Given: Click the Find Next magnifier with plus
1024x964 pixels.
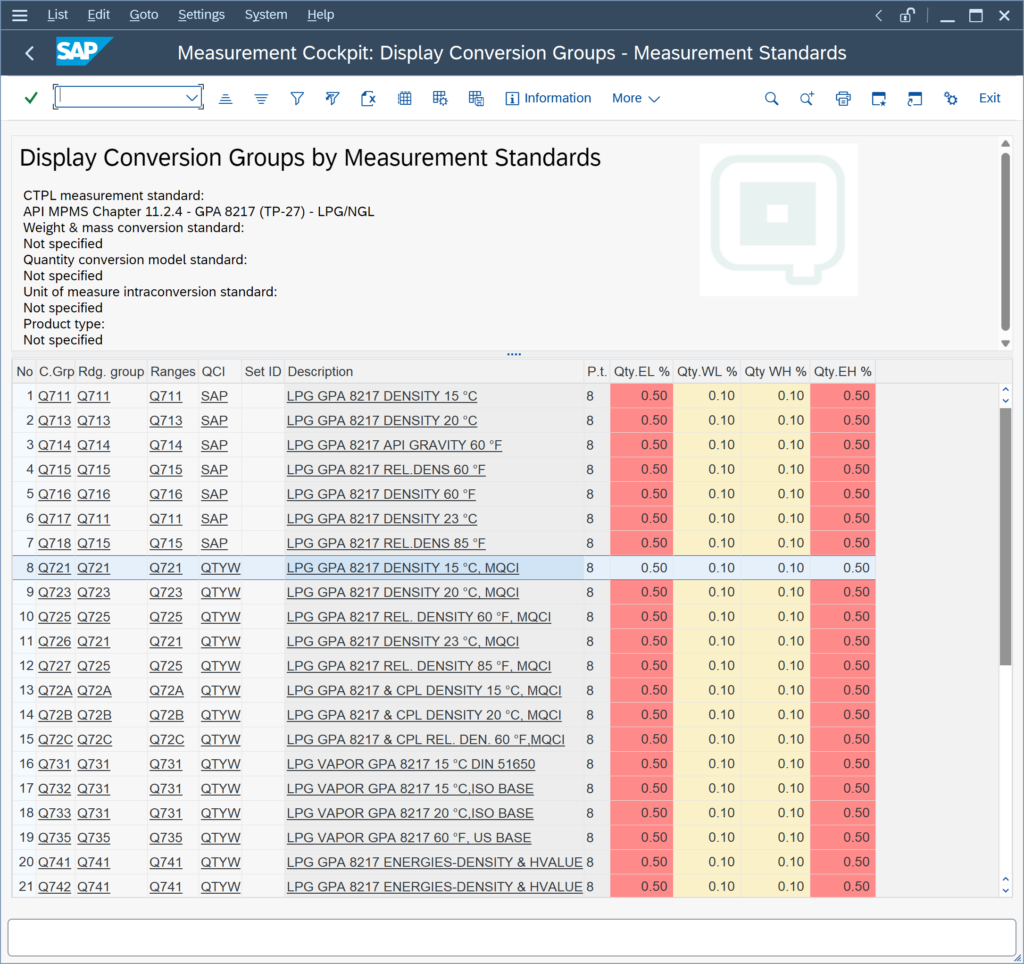Looking at the screenshot, I should [x=807, y=99].
